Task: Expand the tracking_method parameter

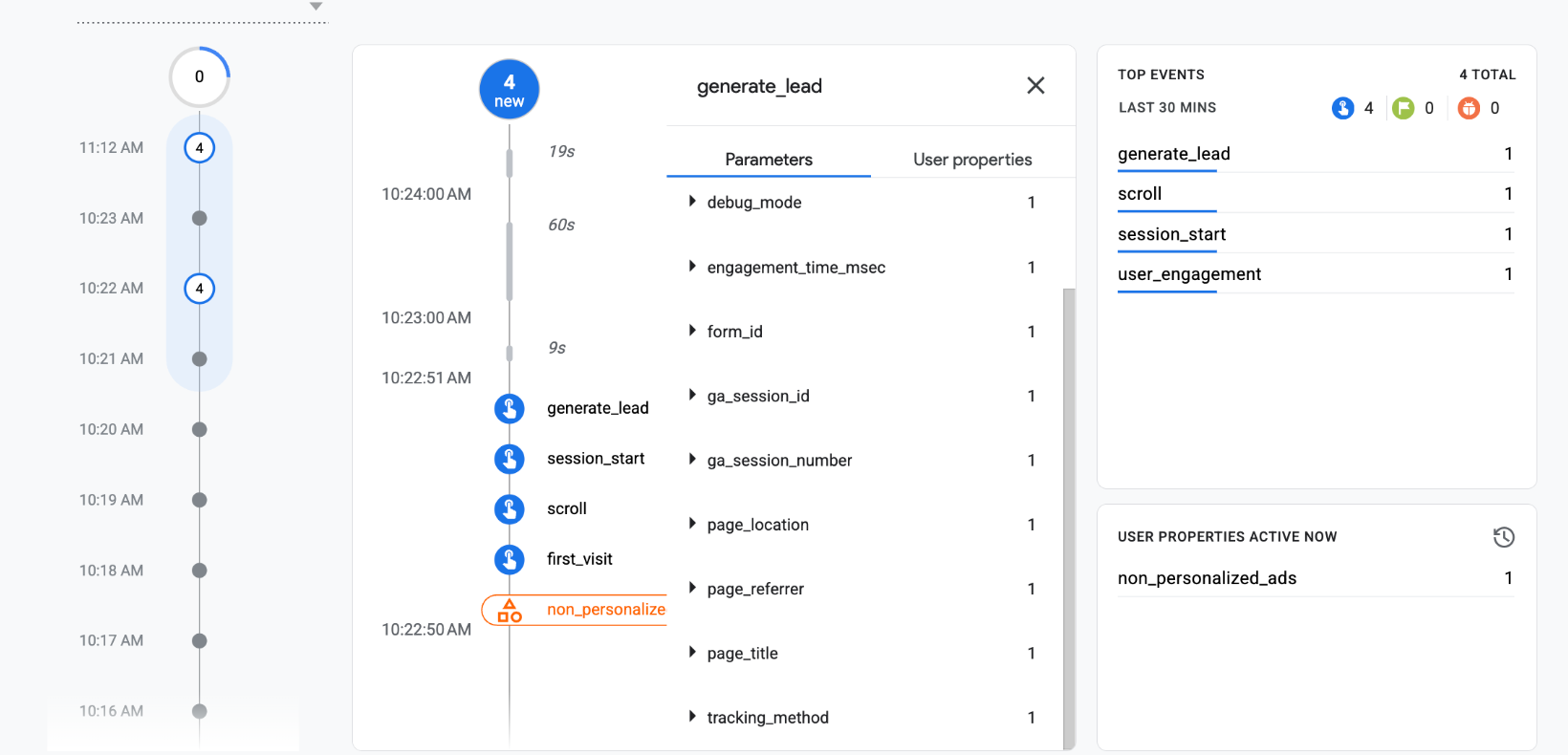Action: 692,717
